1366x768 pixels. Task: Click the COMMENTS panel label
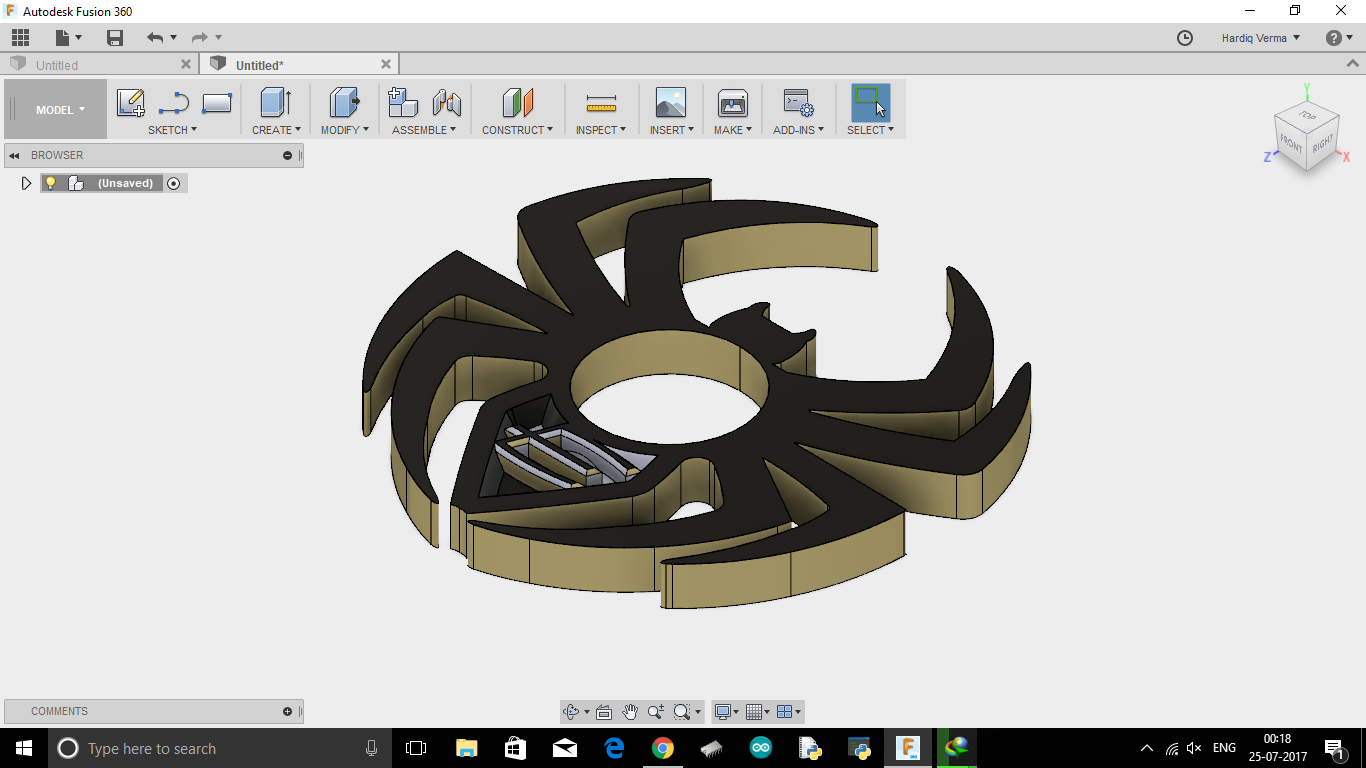(x=59, y=712)
